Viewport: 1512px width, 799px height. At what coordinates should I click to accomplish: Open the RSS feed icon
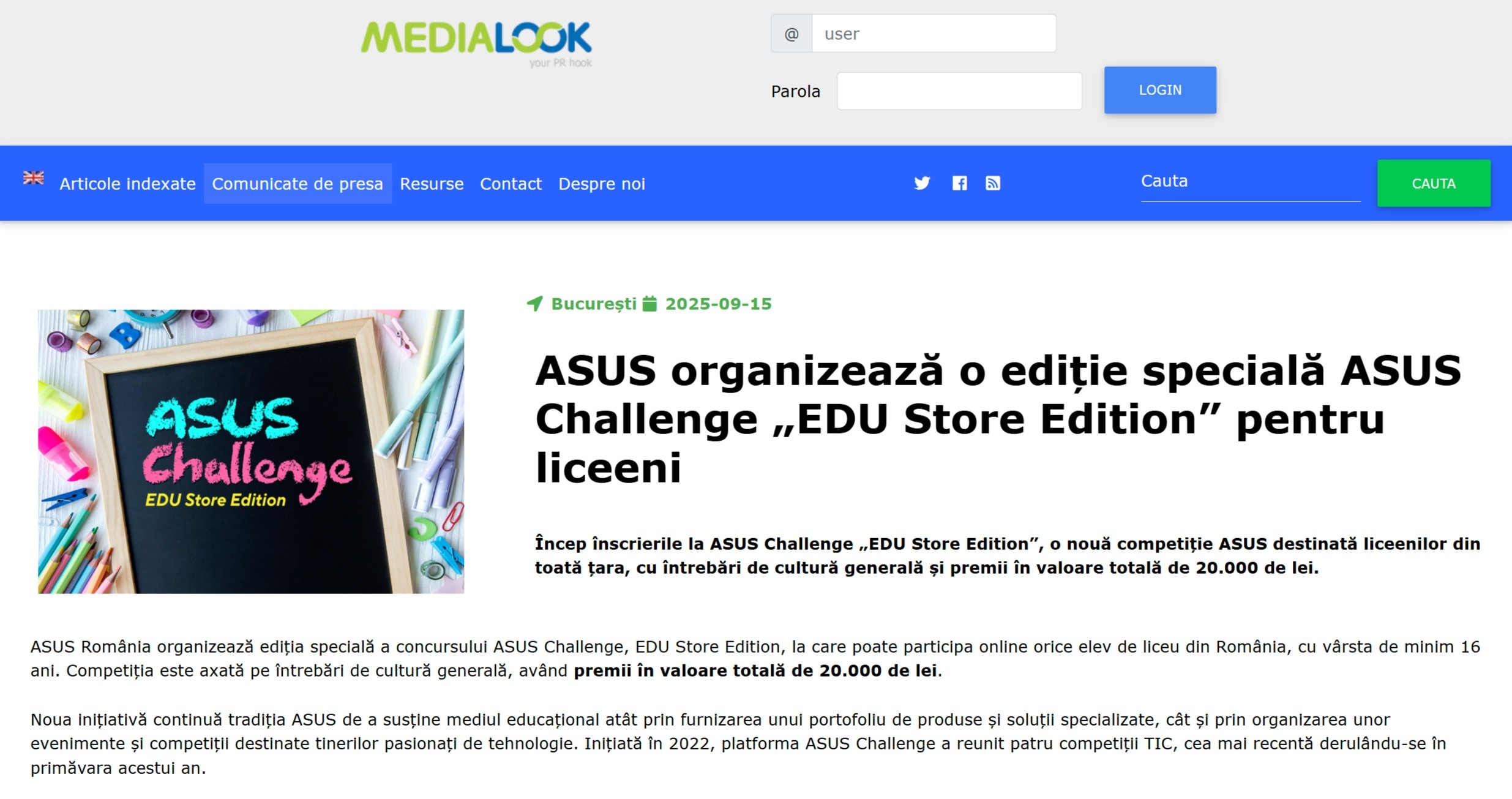[993, 183]
